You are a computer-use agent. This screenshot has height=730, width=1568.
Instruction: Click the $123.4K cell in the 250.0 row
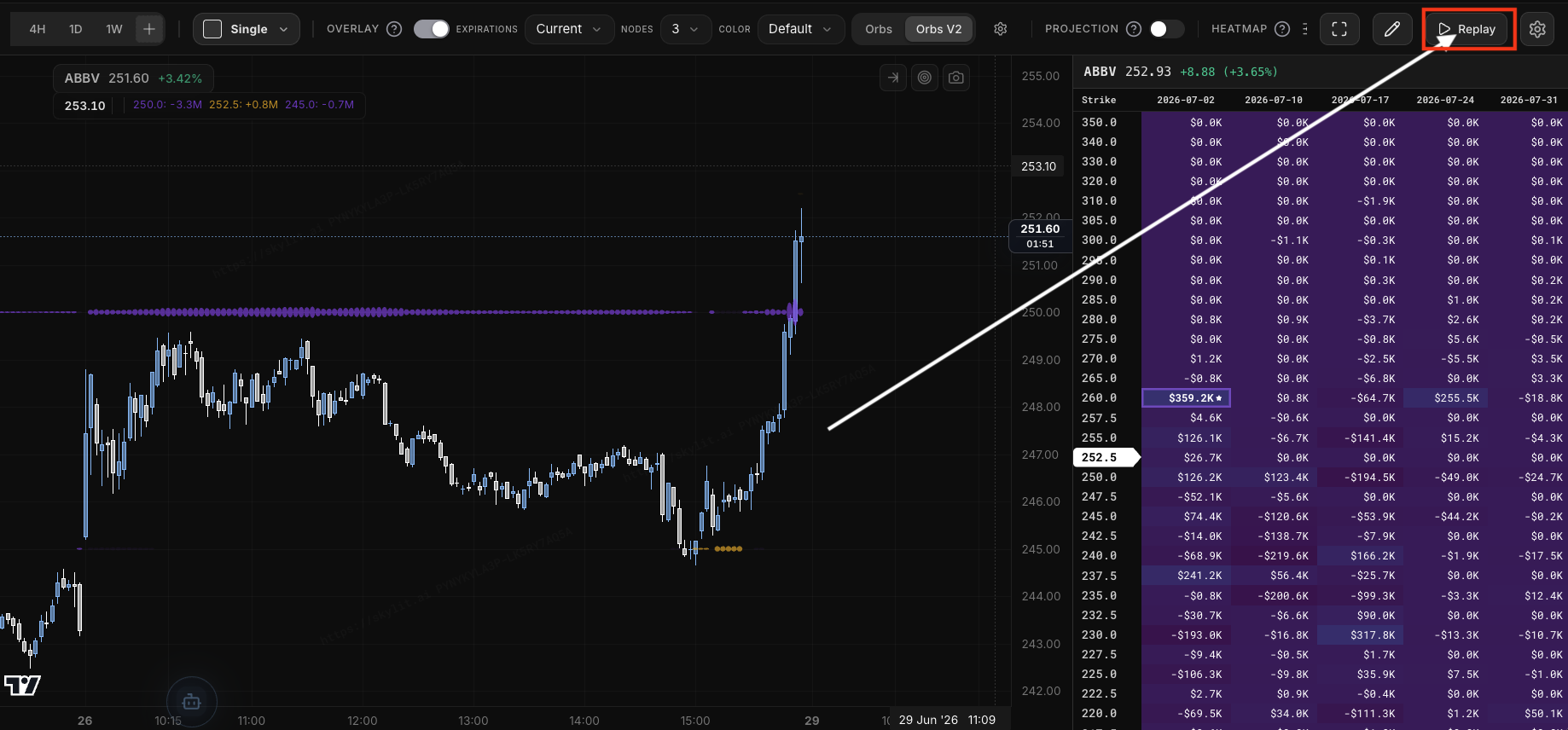pos(1274,478)
